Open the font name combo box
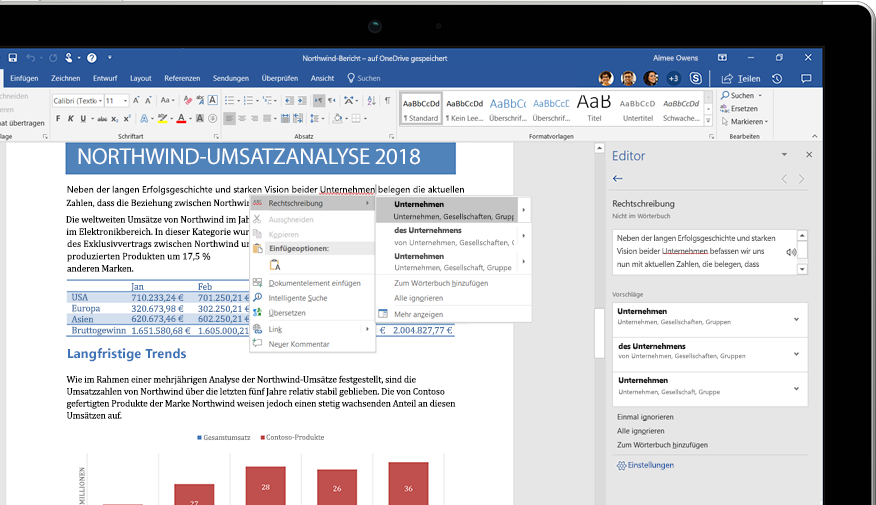876x505 pixels. coord(78,101)
